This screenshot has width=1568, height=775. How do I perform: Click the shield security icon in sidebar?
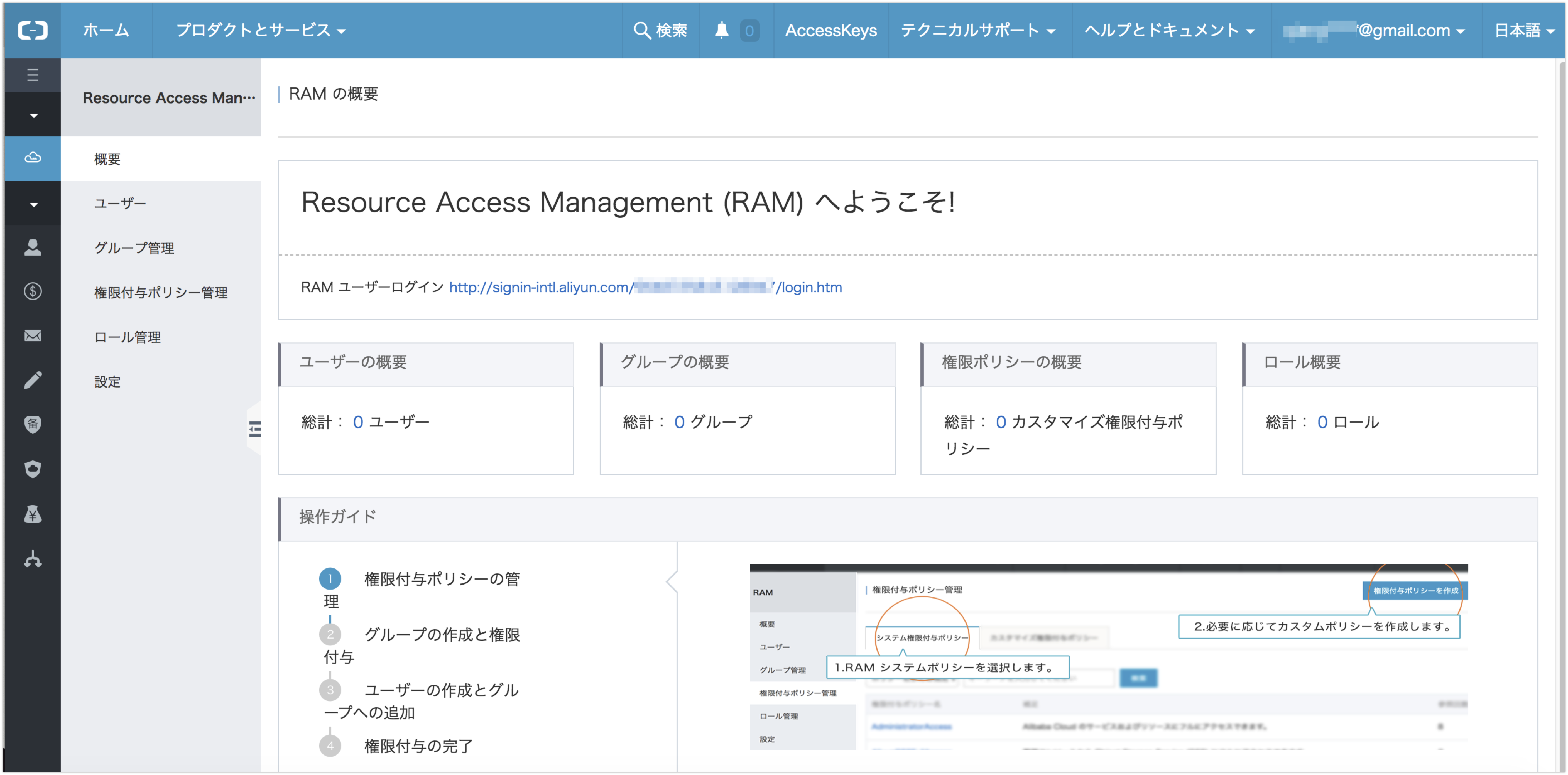[x=32, y=469]
